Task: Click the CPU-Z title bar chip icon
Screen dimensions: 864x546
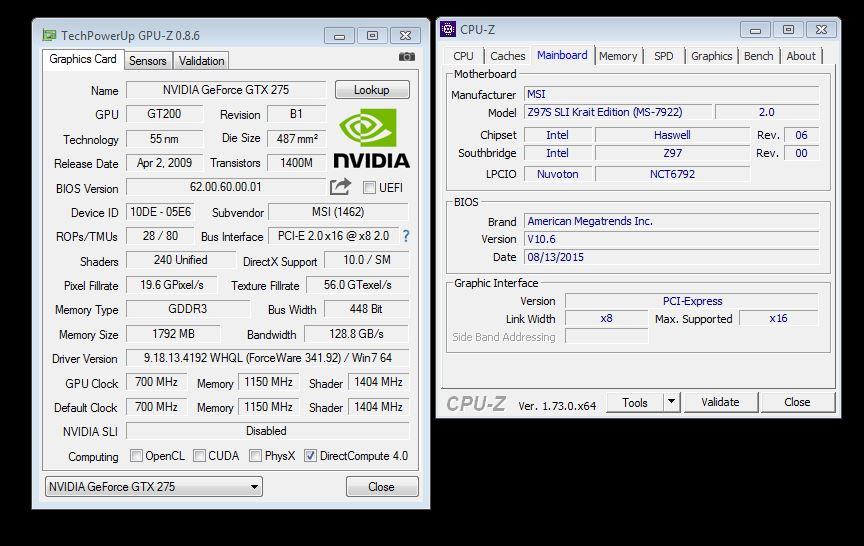Action: (x=448, y=29)
